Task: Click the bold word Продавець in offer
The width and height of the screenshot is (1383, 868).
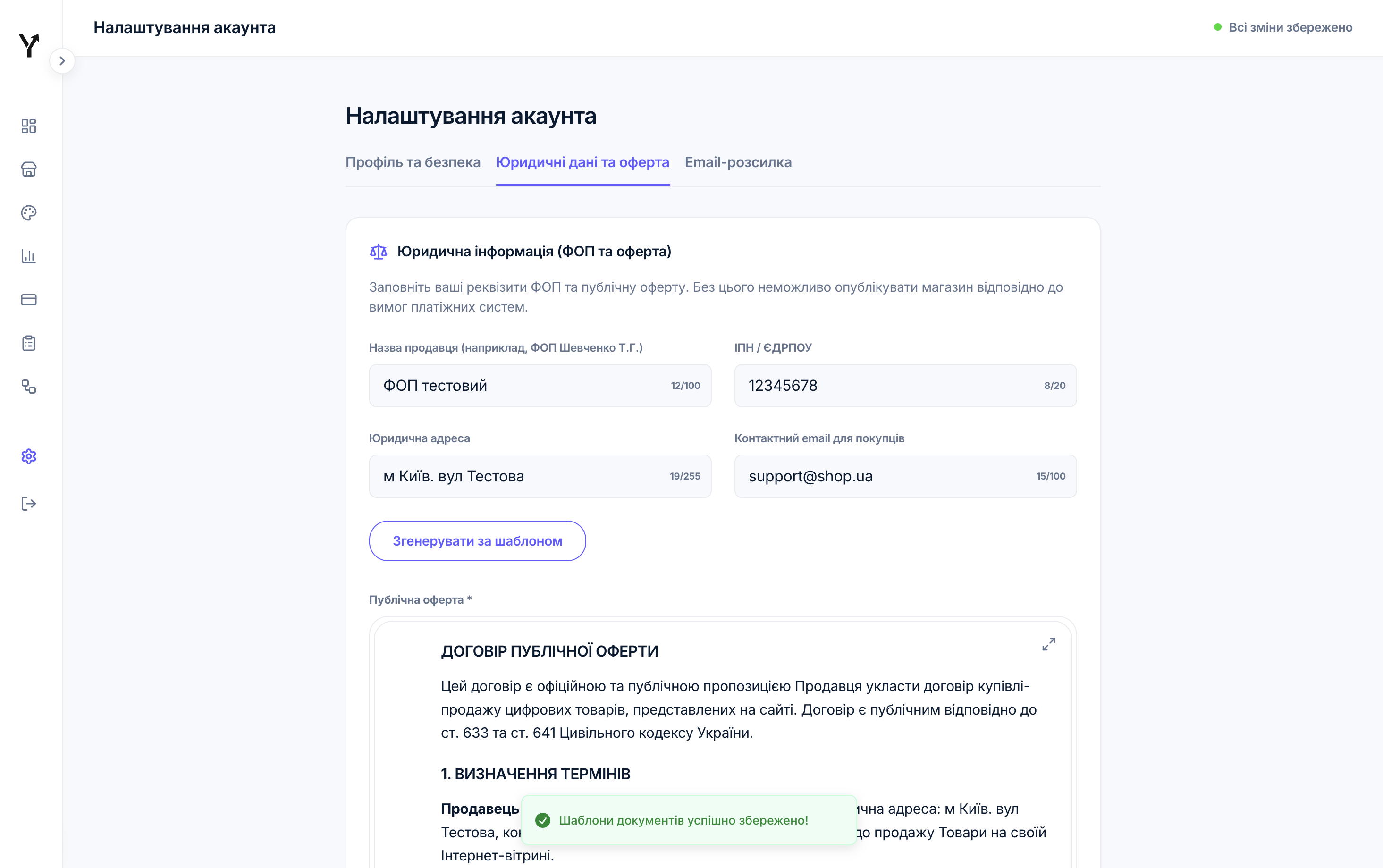Action: click(480, 809)
